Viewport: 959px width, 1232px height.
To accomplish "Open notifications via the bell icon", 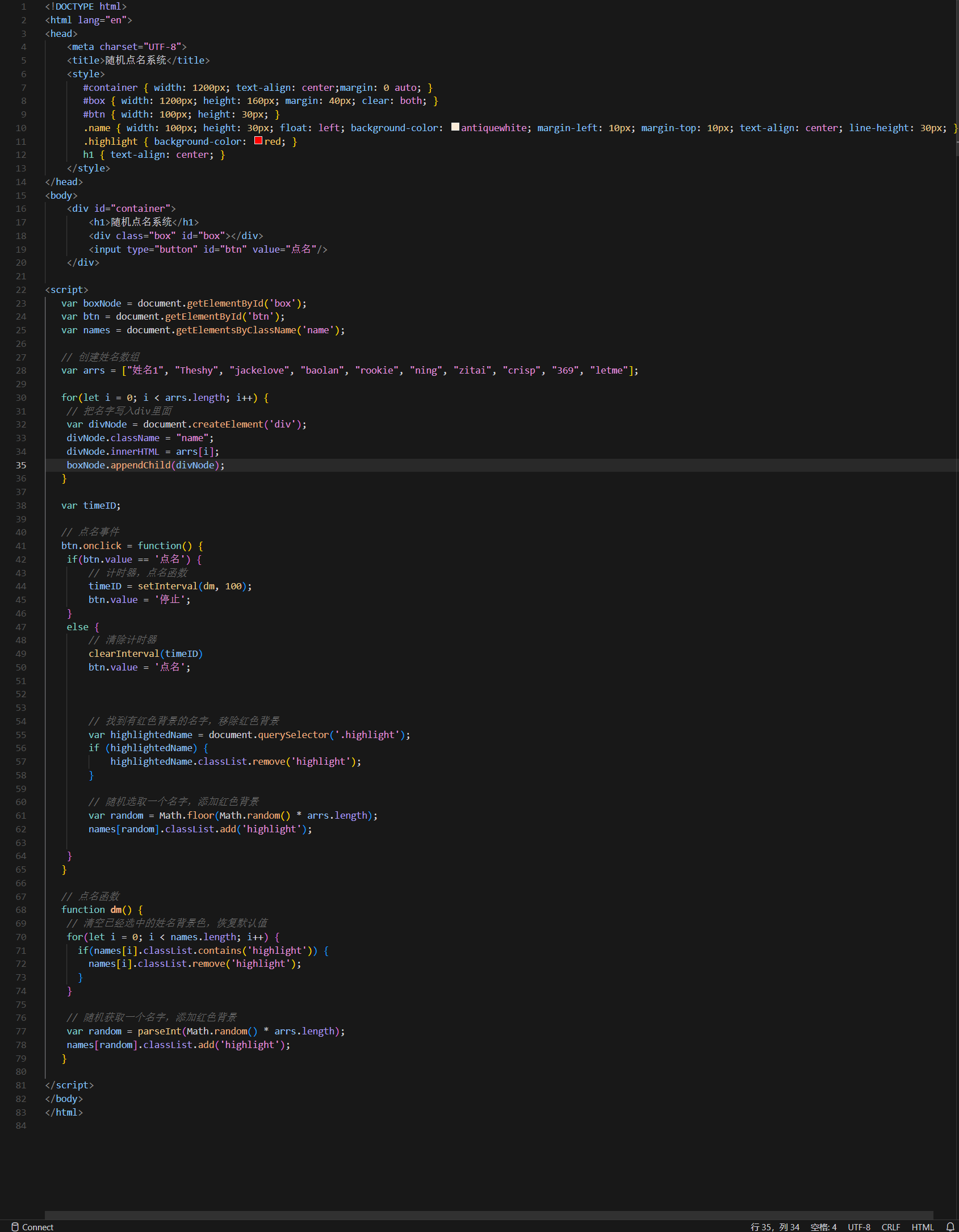I will pyautogui.click(x=950, y=1227).
